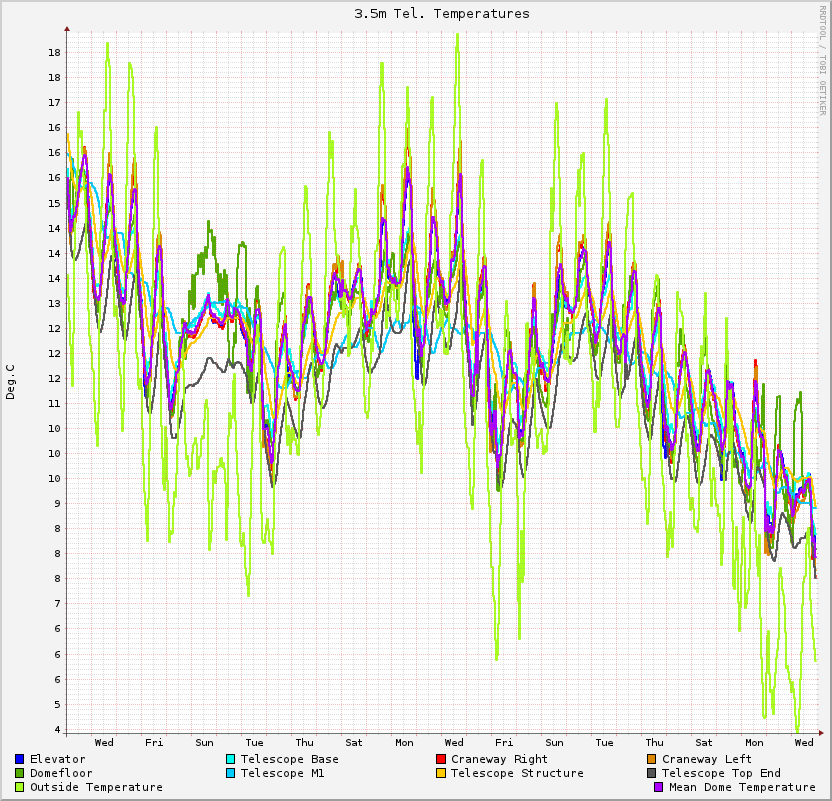The height and width of the screenshot is (801, 832).
Task: Click the "3.5m Tel. Temperatures" chart title
Action: 442,14
